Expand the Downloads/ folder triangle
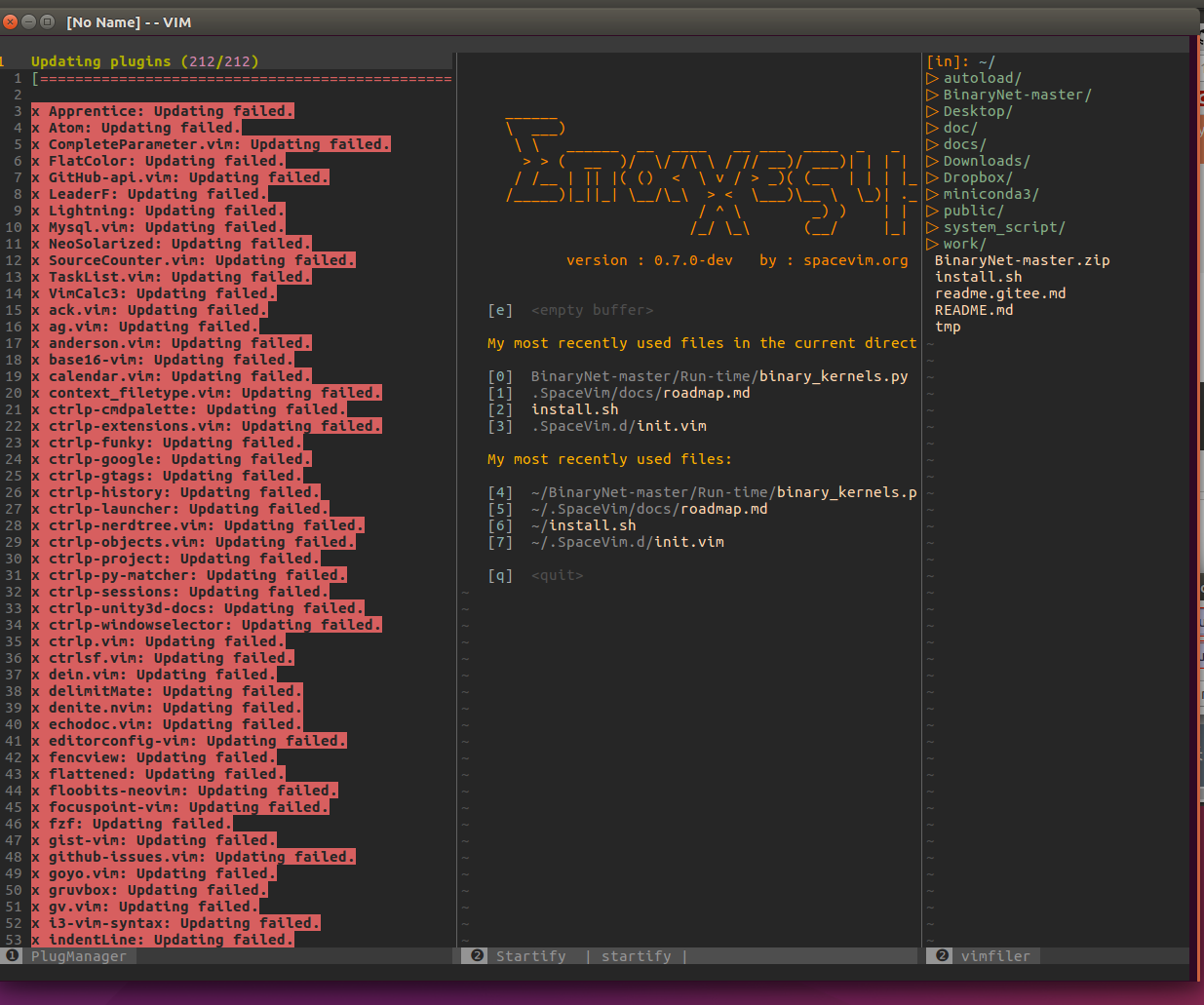The height and width of the screenshot is (1005, 1204). [x=932, y=161]
